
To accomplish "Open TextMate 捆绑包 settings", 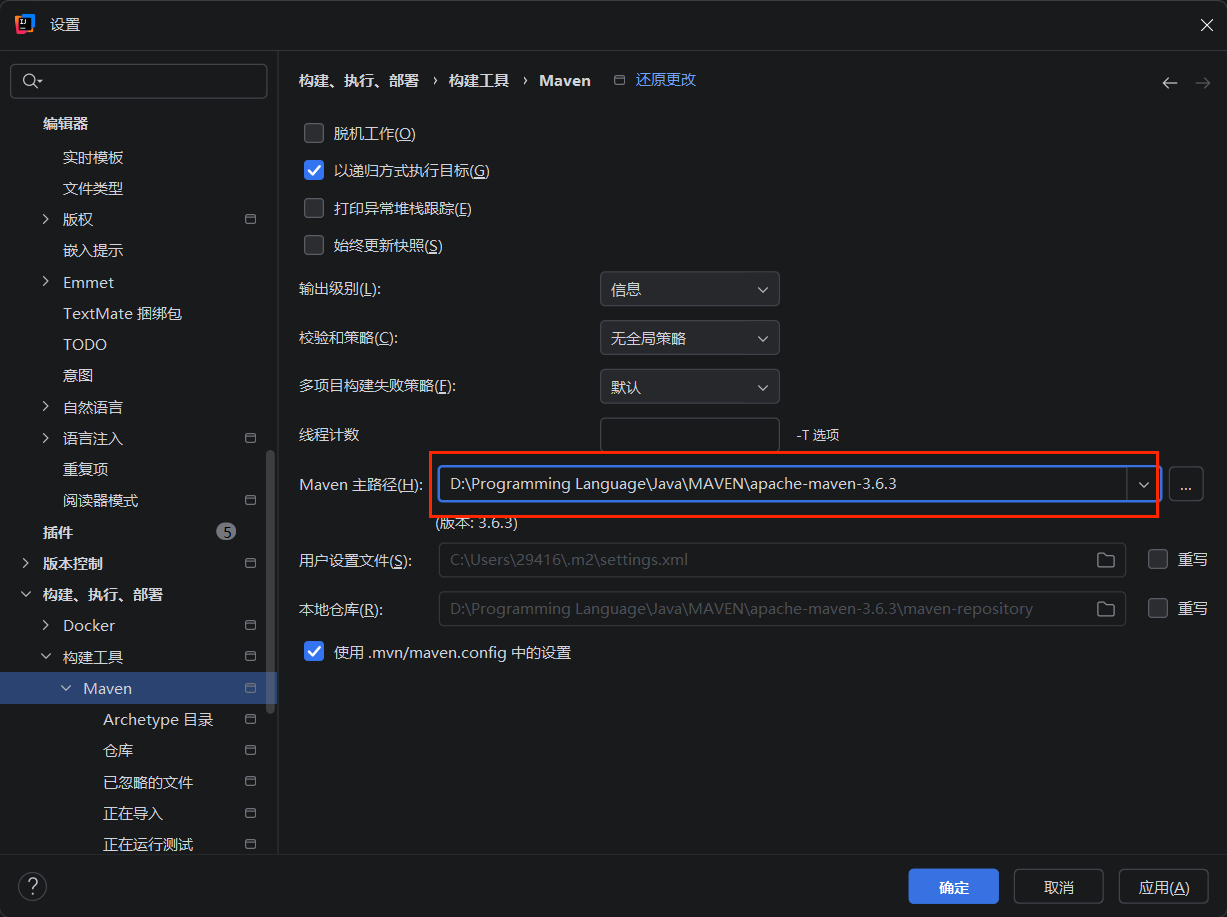I will click(122, 313).
